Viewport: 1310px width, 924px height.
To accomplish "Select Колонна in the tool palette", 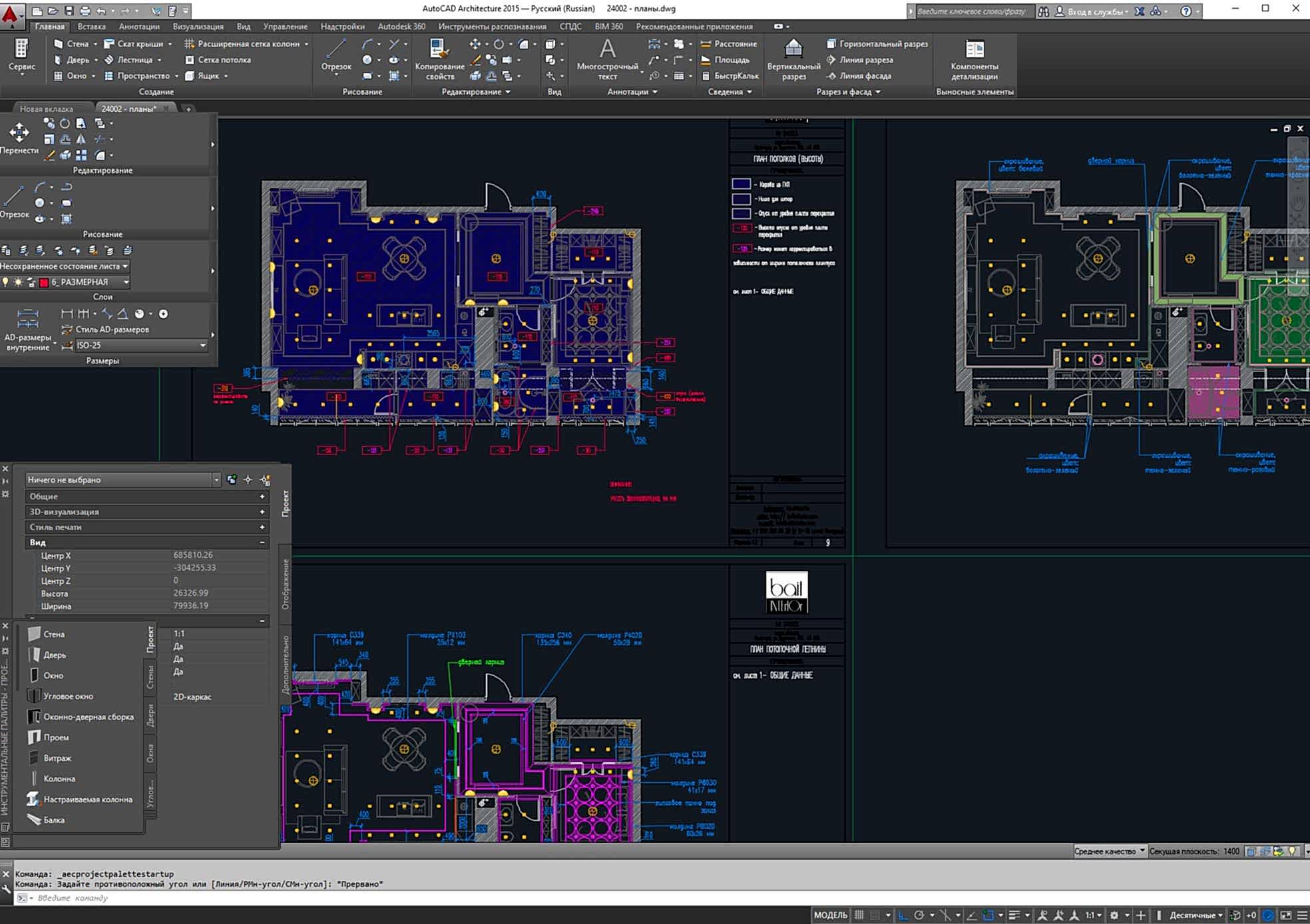I will pos(59,778).
